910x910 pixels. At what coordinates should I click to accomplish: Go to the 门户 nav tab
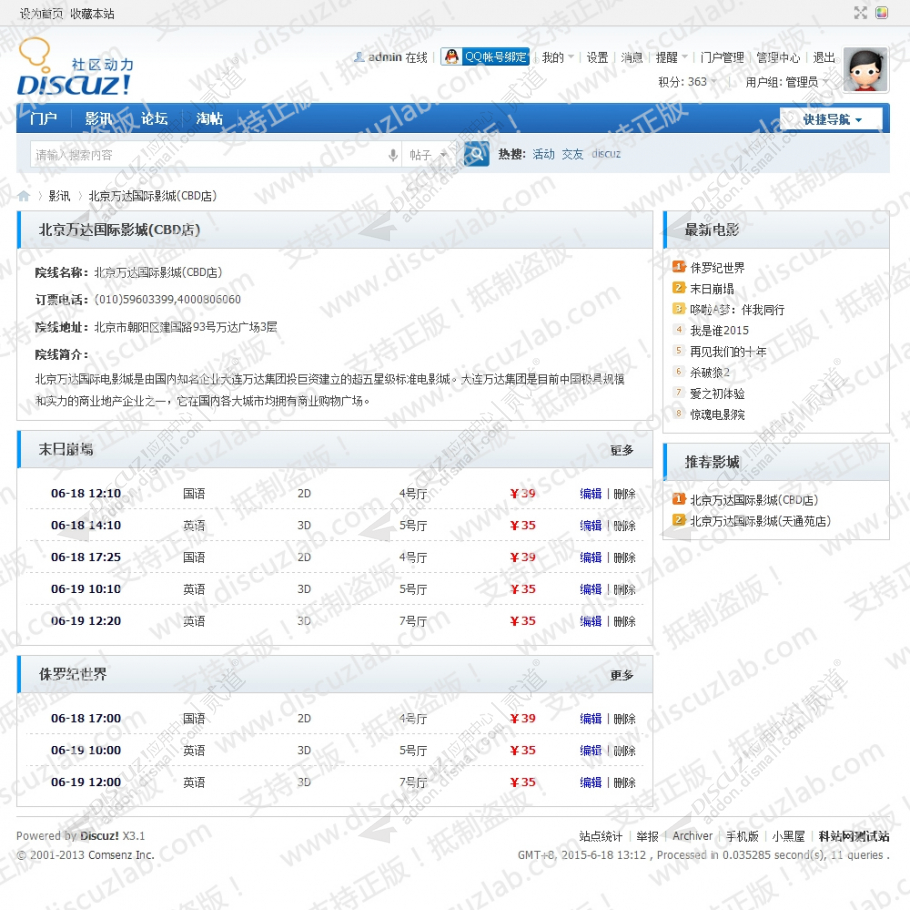44,119
